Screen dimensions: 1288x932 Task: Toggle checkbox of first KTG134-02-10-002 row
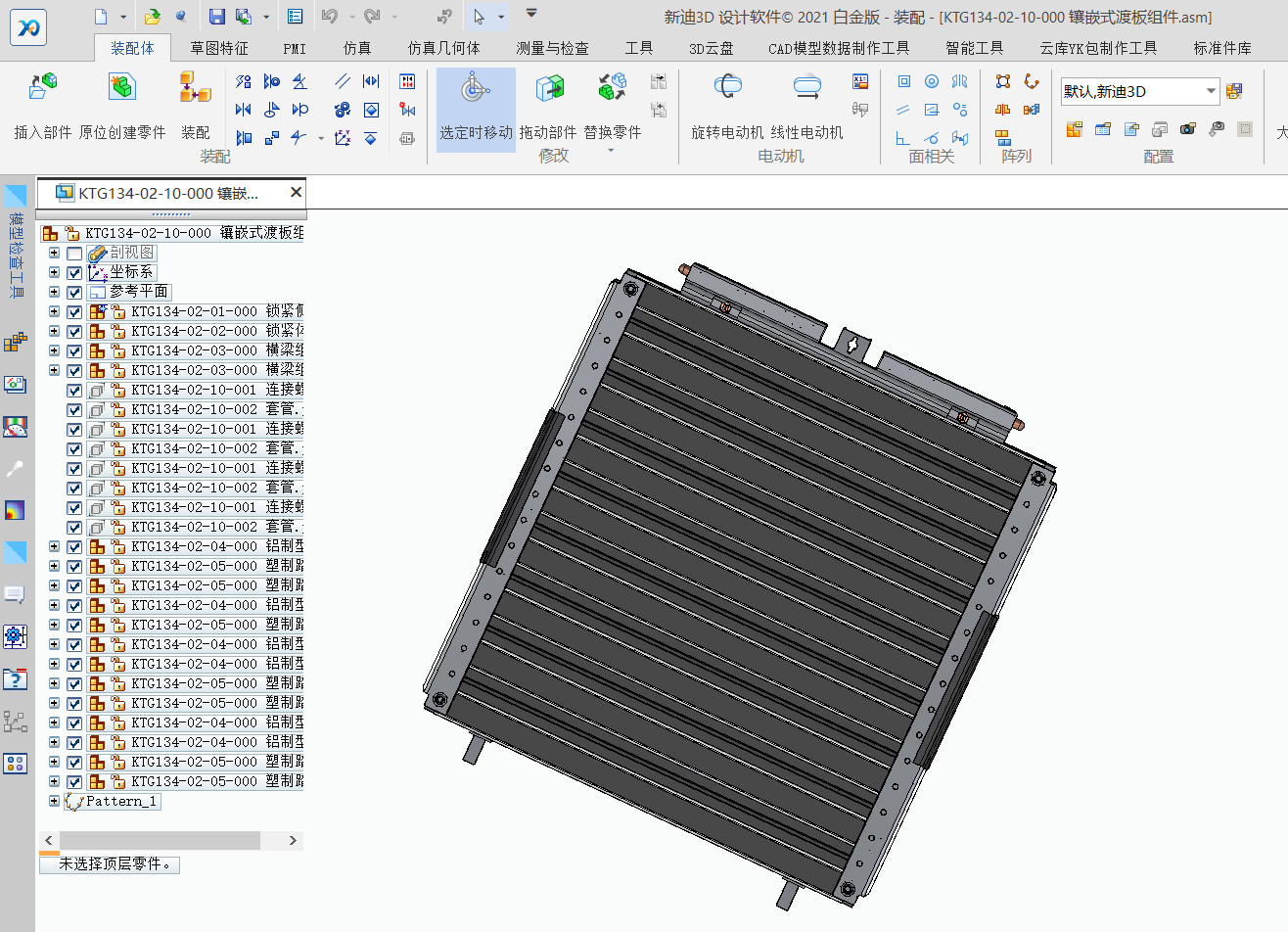point(74,410)
